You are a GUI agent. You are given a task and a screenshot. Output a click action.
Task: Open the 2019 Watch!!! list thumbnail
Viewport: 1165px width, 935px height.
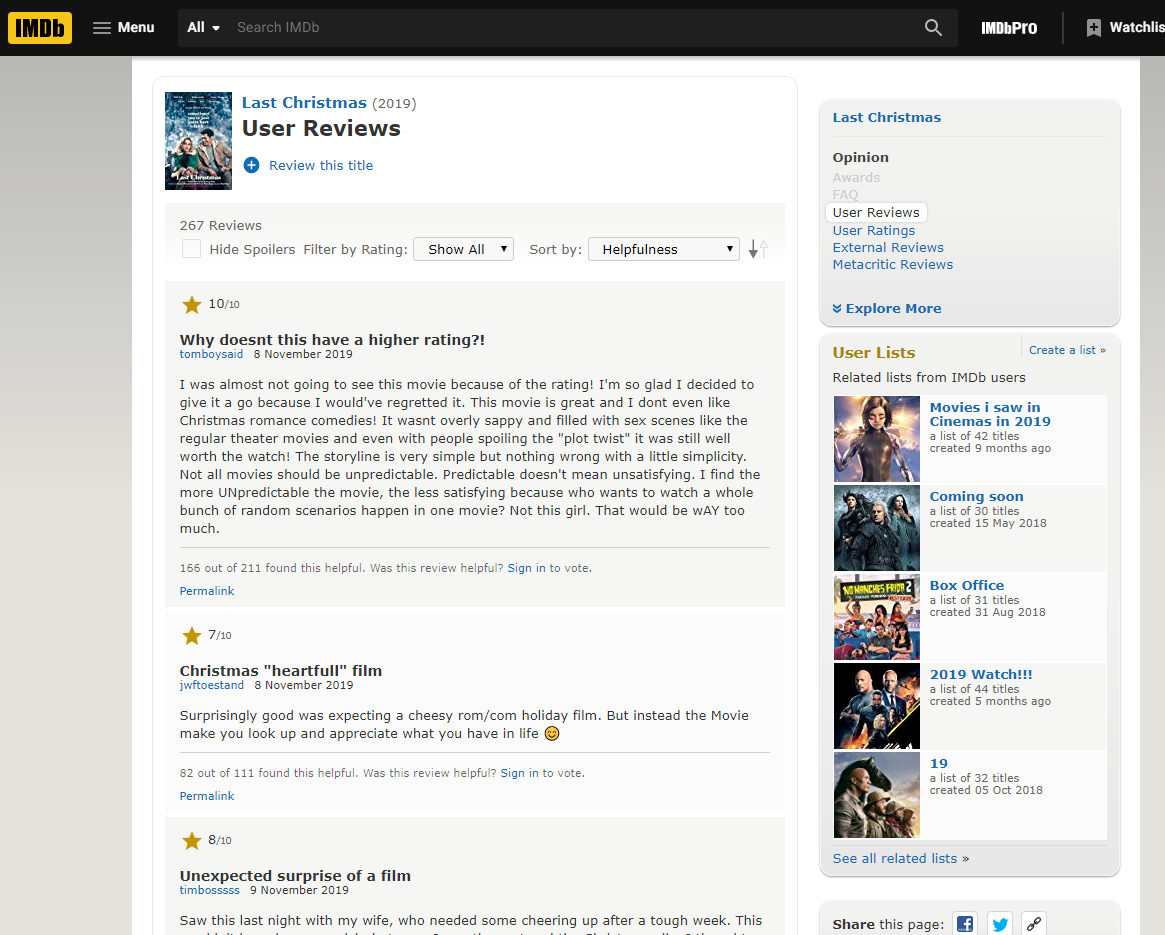pos(877,706)
